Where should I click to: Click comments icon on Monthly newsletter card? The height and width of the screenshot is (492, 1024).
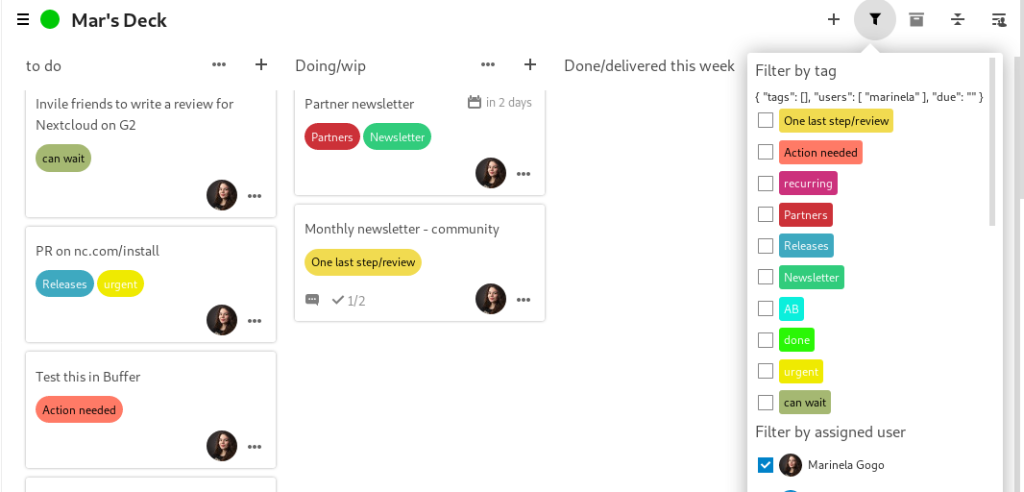[312, 300]
